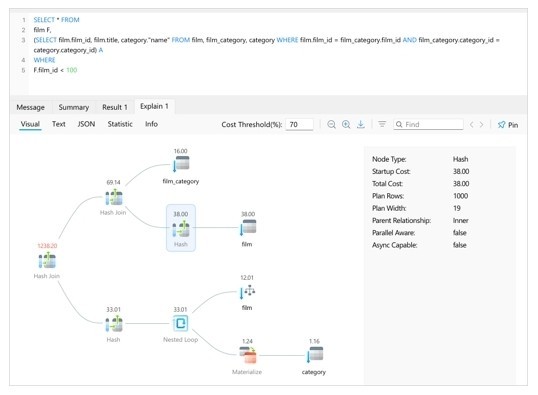The image size is (538, 395).
Task: Click the Parent Relationship value Inner
Action: [460, 221]
